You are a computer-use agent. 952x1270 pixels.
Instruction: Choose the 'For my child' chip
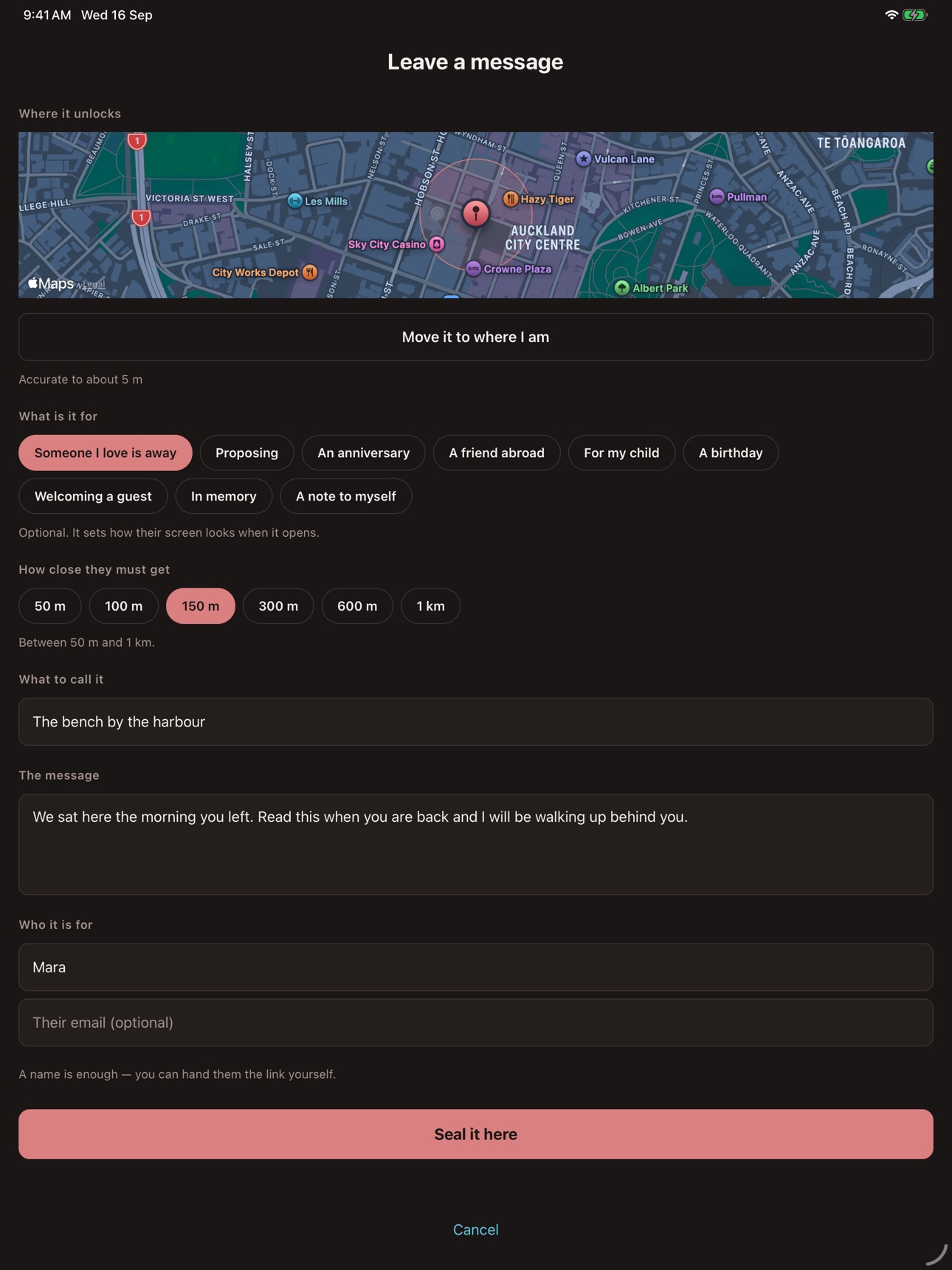pyautogui.click(x=621, y=453)
